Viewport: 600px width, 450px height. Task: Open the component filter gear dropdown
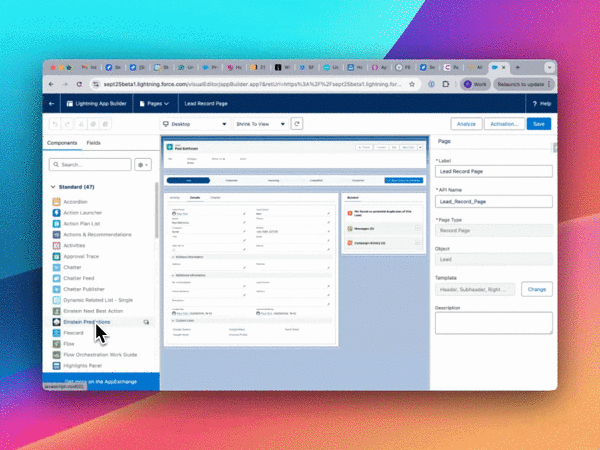[x=145, y=164]
